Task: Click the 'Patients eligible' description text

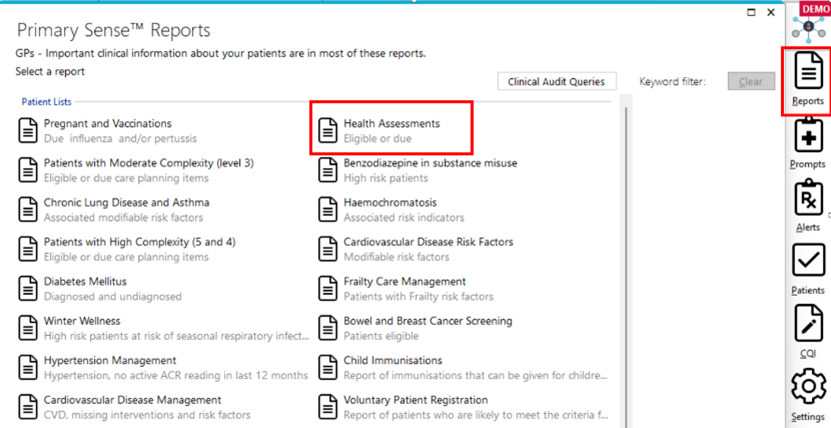Action: pyautogui.click(x=381, y=336)
